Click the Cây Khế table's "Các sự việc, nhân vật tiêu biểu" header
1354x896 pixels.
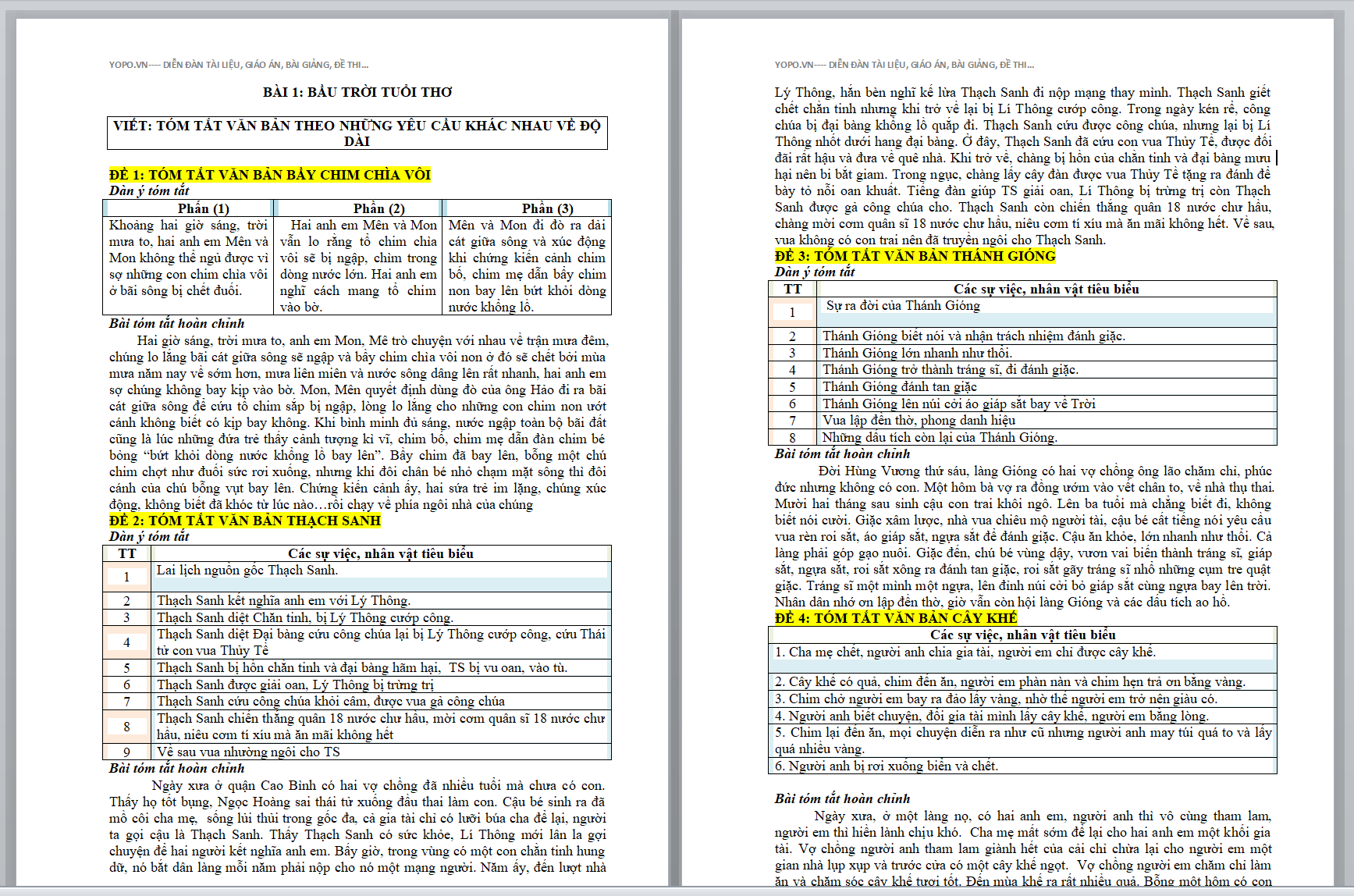click(x=1023, y=635)
